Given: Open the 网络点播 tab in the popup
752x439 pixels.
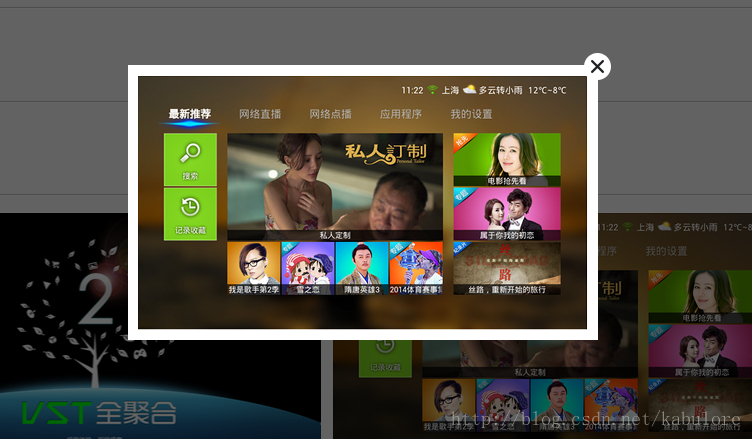Looking at the screenshot, I should pos(330,114).
